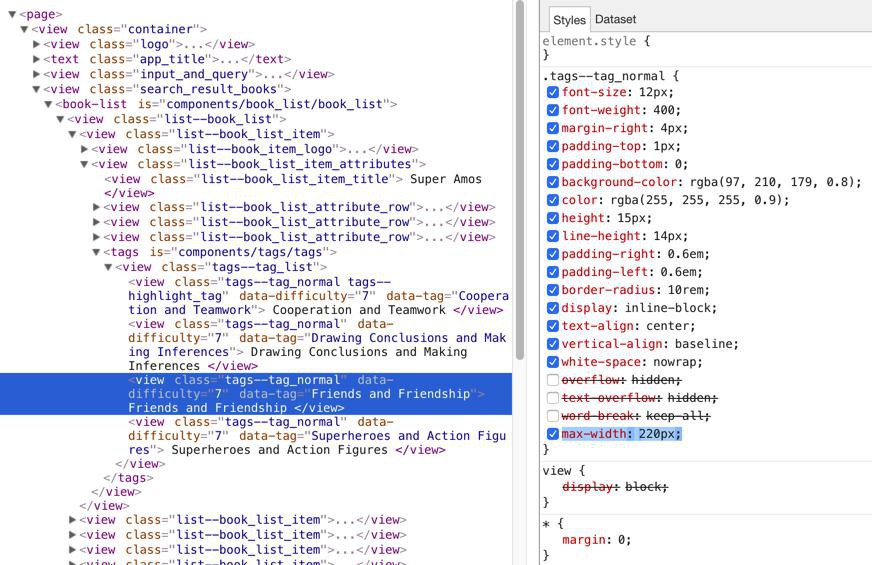Enable the text-overflow property checkbox
872x565 pixels.
pos(553,398)
